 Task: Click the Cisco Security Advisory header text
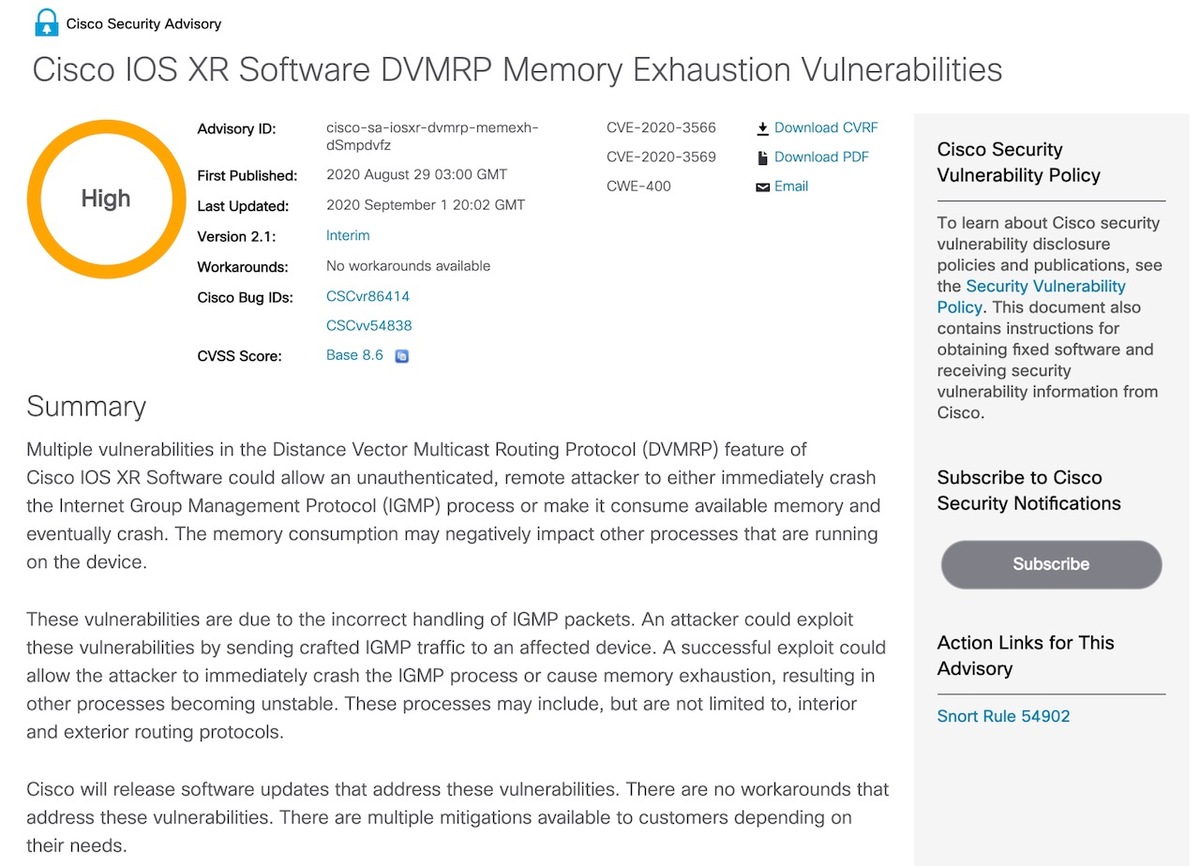click(144, 23)
